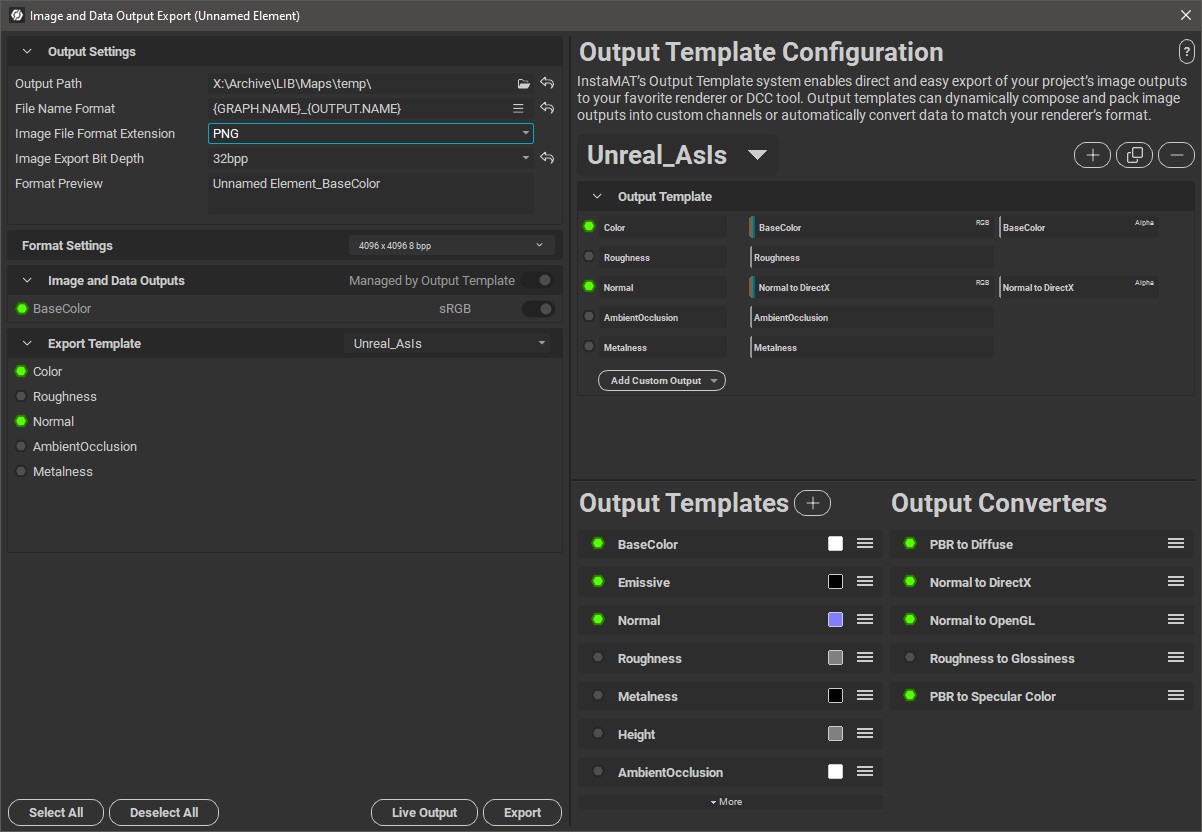Collapse the Output Settings section
The image size is (1202, 832).
pos(27,52)
